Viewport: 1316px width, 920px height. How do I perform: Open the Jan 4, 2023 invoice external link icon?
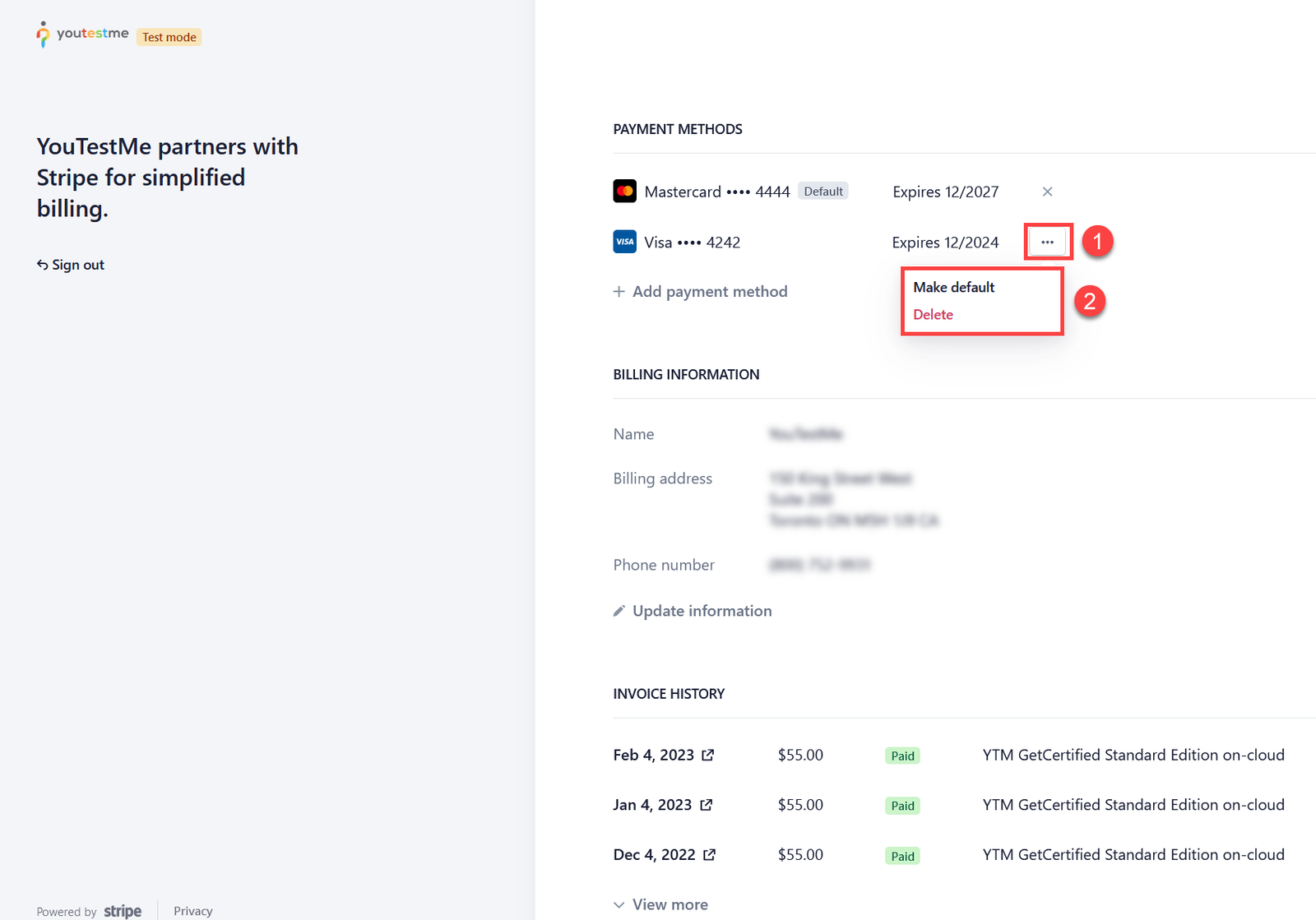[x=706, y=805]
